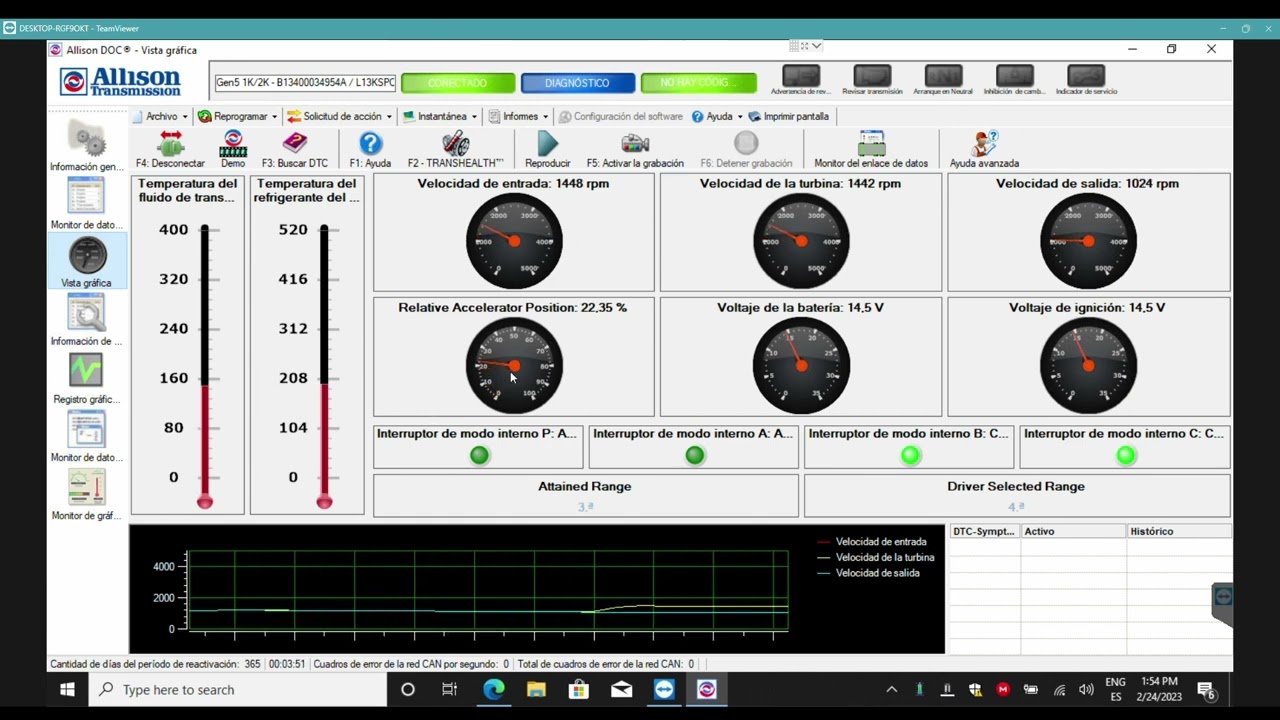Click the TeamViewer side panel tab

1222,602
